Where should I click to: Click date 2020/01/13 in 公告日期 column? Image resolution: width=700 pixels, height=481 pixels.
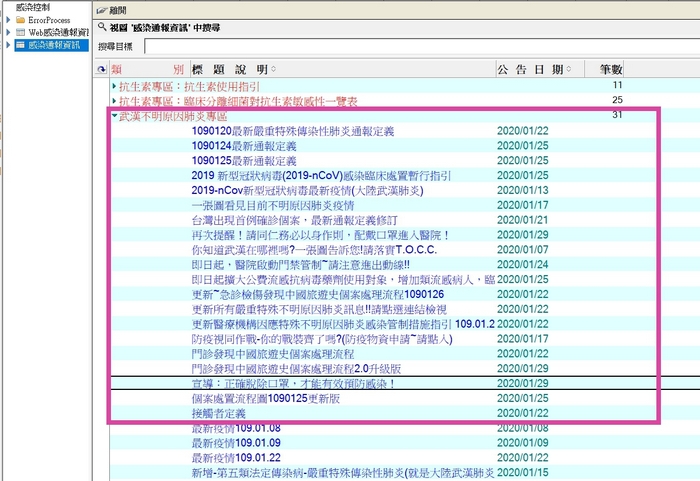(523, 190)
